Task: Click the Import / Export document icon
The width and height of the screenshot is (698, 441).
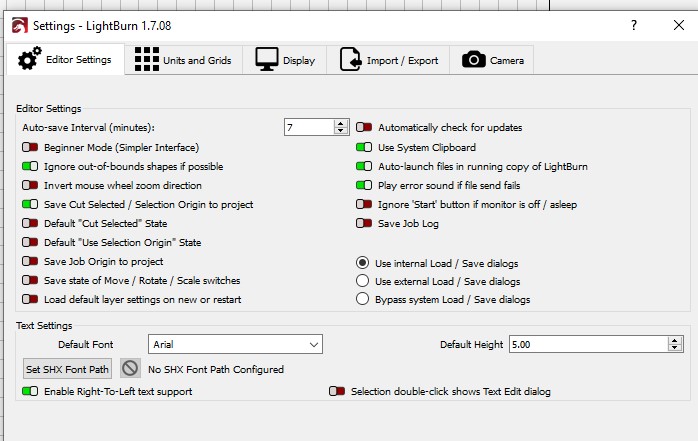Action: click(x=350, y=59)
